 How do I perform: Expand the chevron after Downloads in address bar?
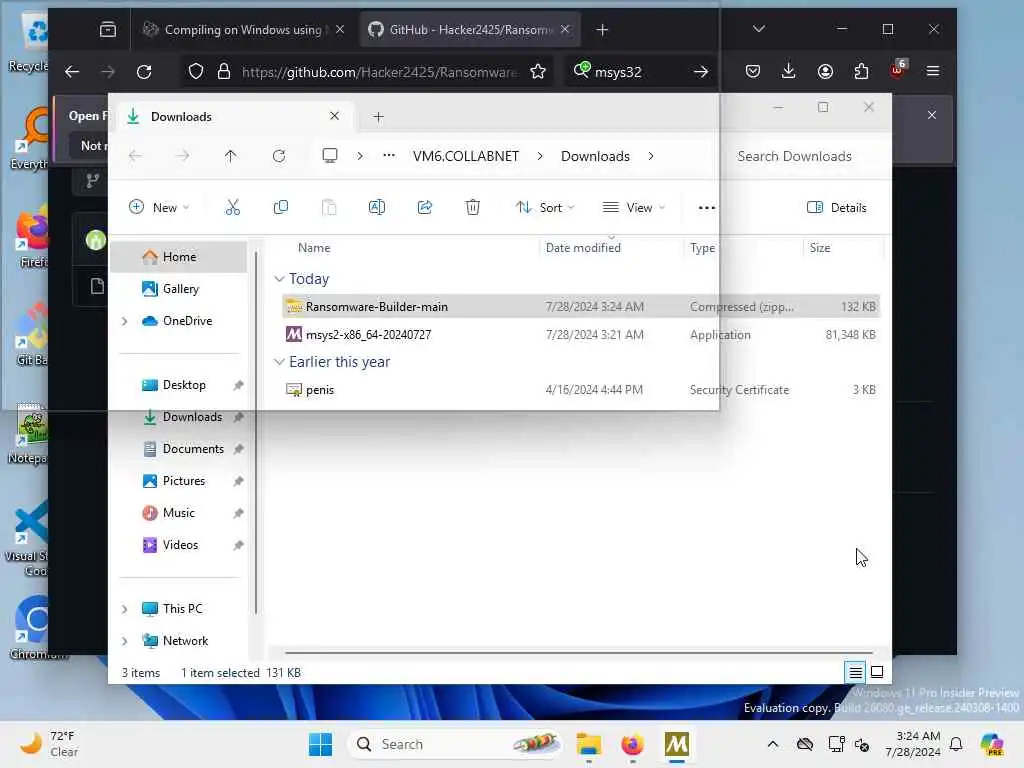pos(650,156)
